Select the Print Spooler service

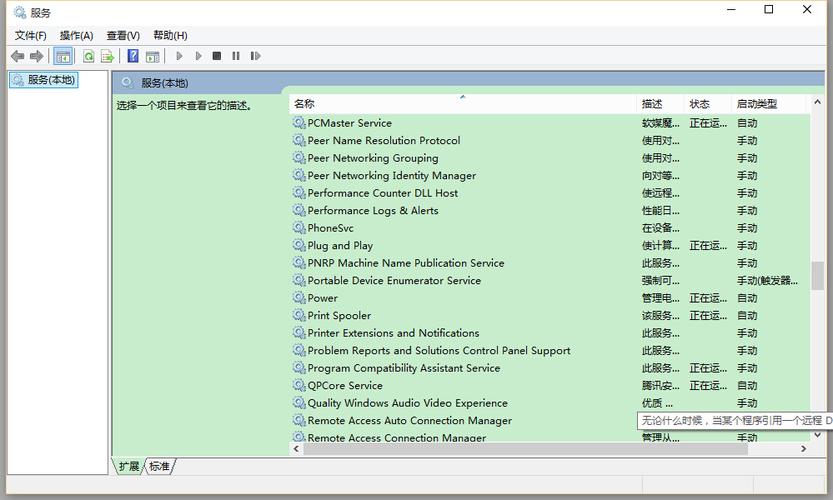[550, 316]
